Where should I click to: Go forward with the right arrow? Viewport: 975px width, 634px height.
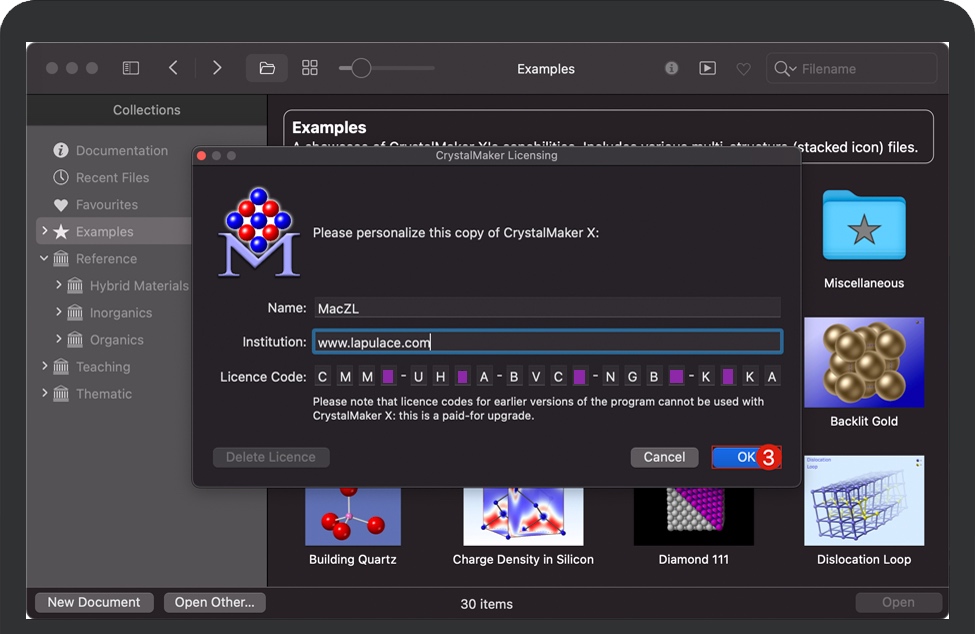(x=216, y=68)
